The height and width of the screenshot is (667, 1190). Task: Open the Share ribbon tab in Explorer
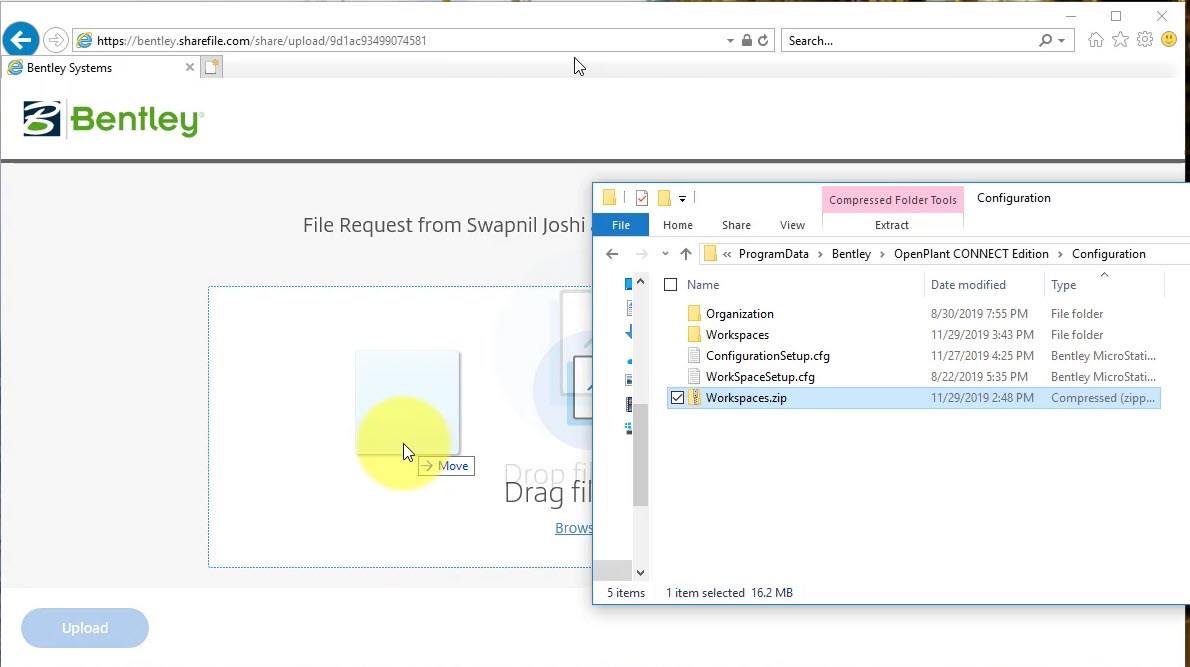click(x=736, y=225)
